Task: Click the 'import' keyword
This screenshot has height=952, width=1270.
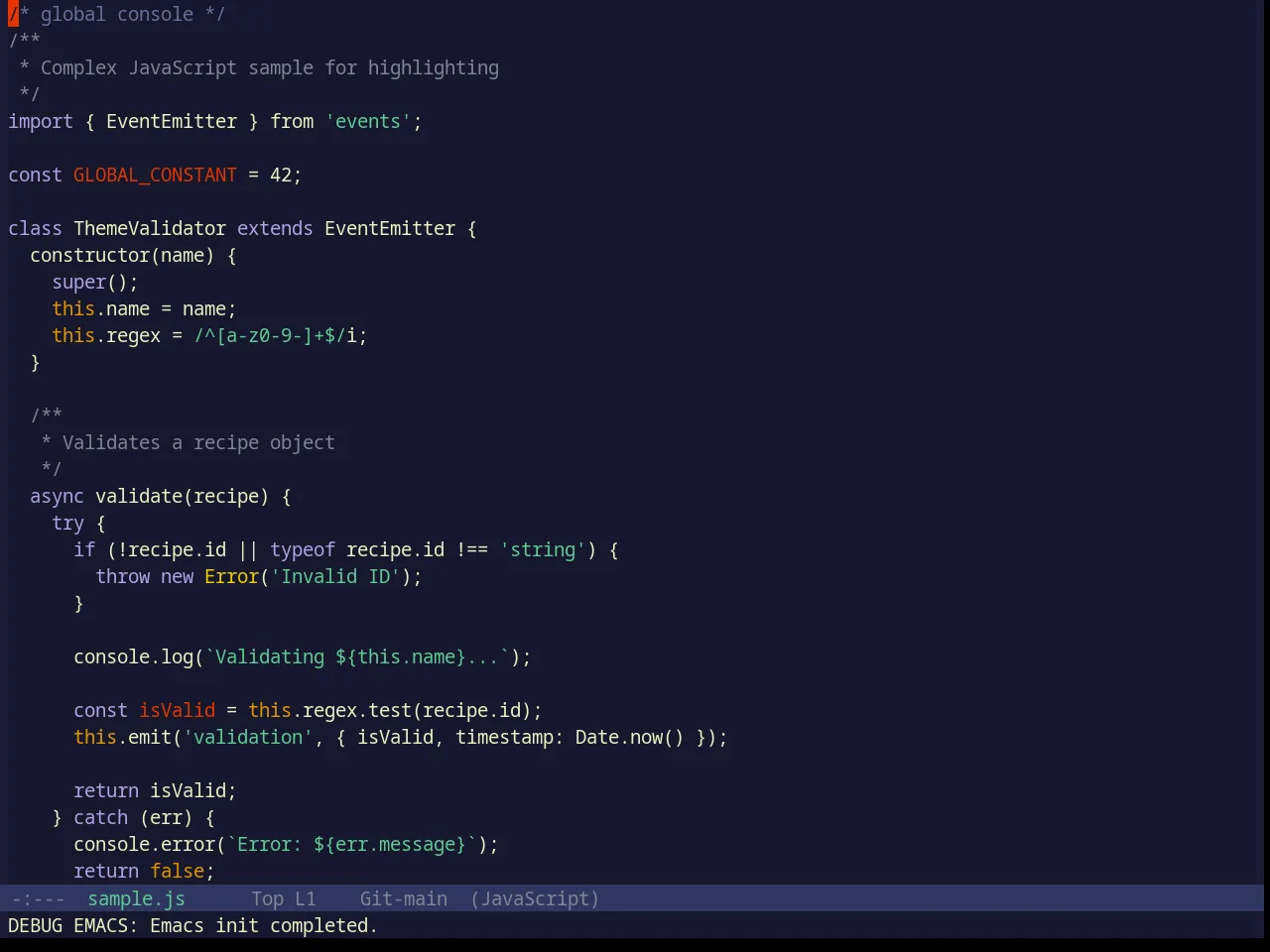Action: click(41, 121)
